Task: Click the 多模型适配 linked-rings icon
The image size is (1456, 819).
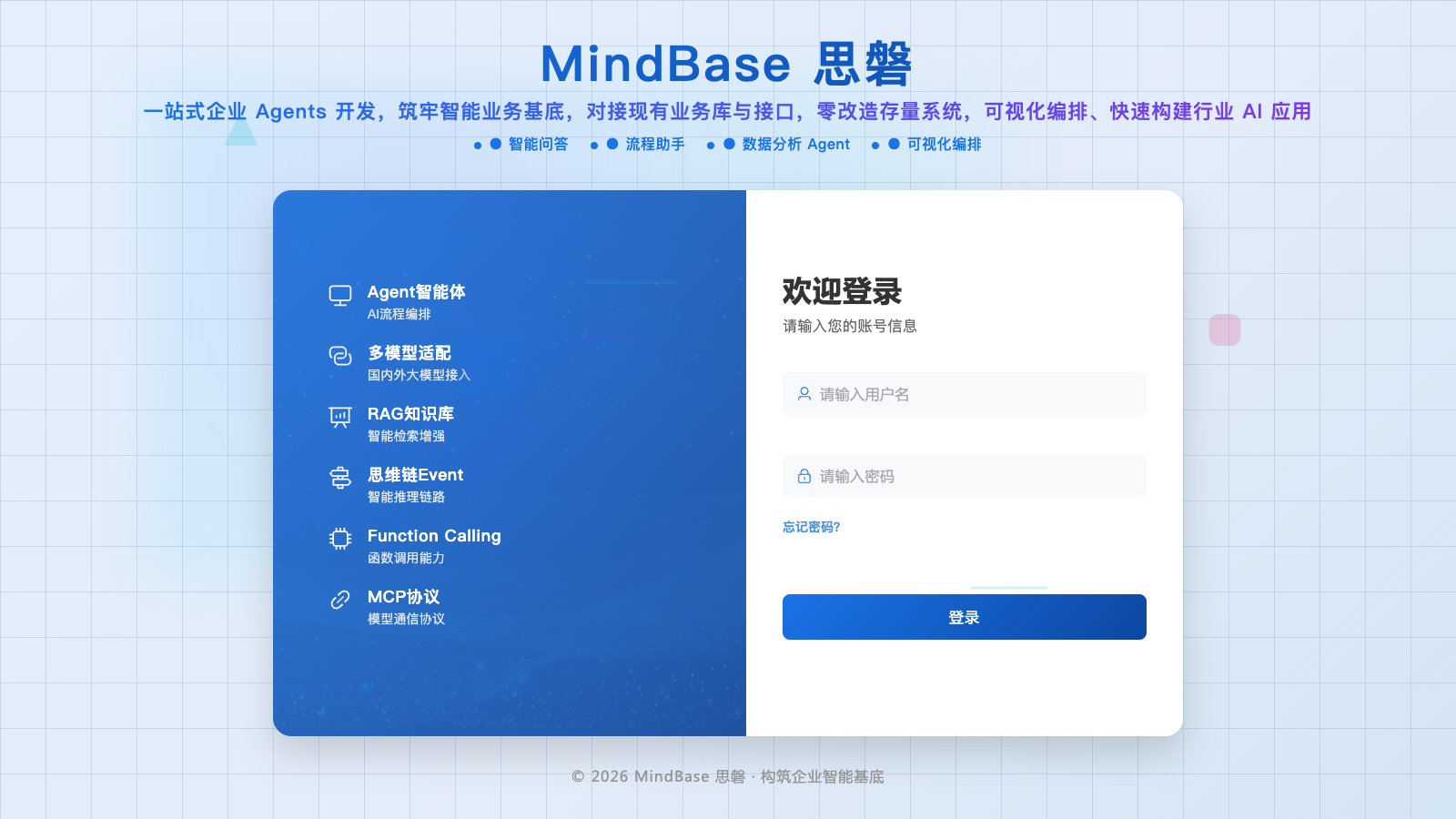Action: [340, 356]
